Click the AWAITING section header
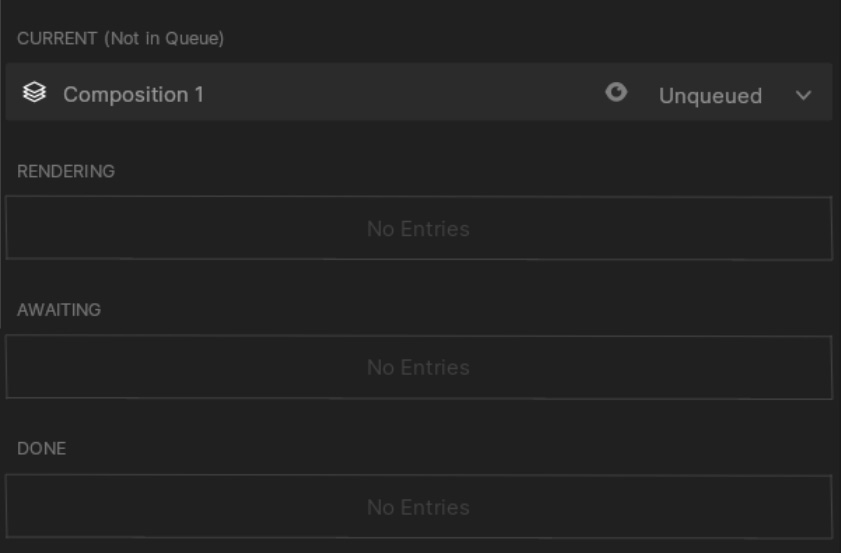This screenshot has width=841, height=553. (59, 310)
